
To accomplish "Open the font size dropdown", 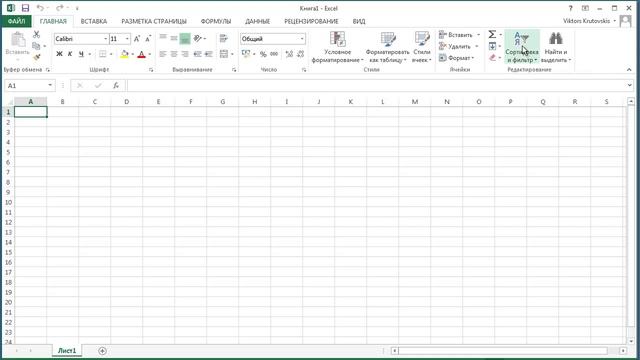I will click(x=127, y=39).
